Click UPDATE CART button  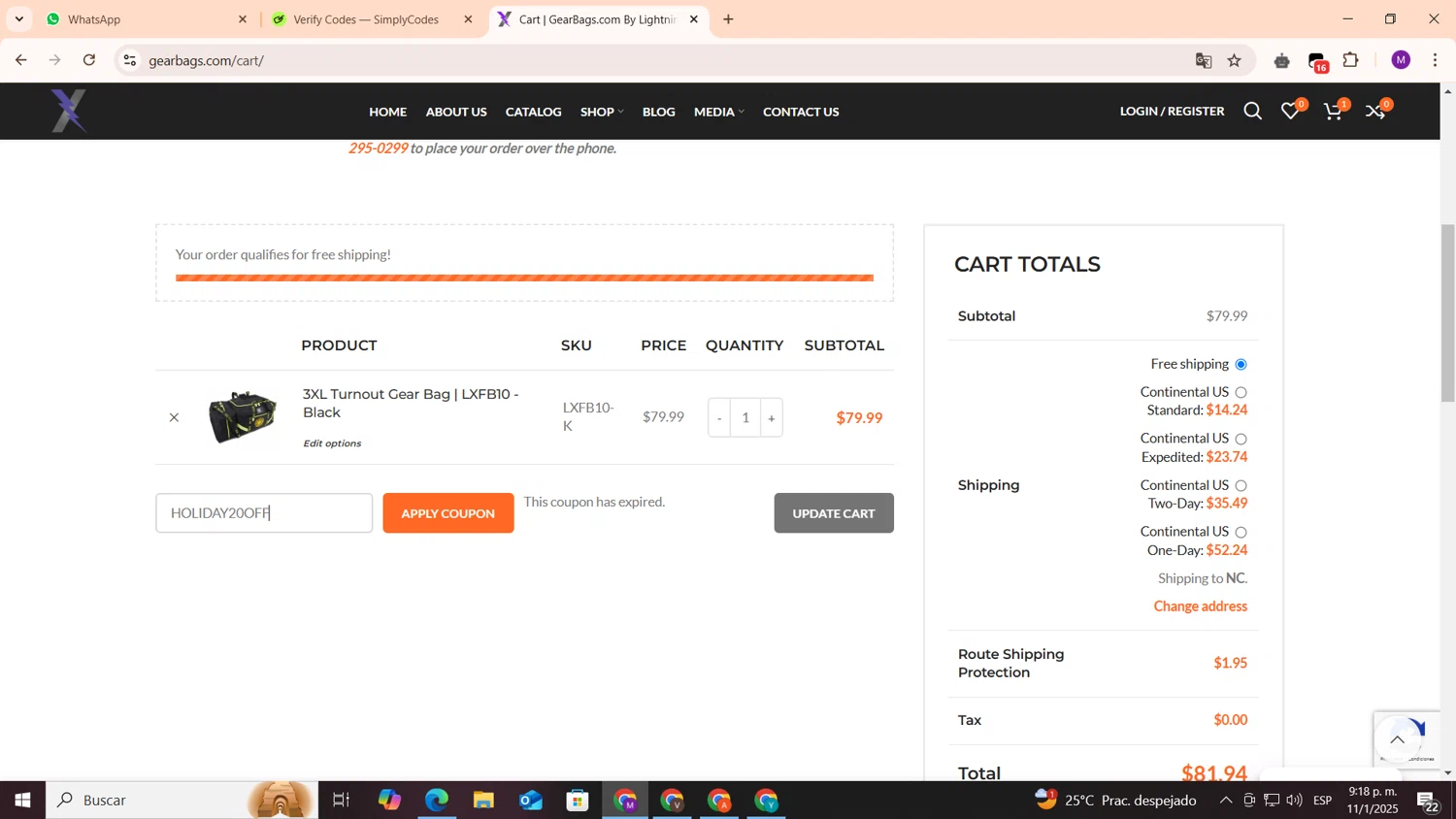click(834, 513)
